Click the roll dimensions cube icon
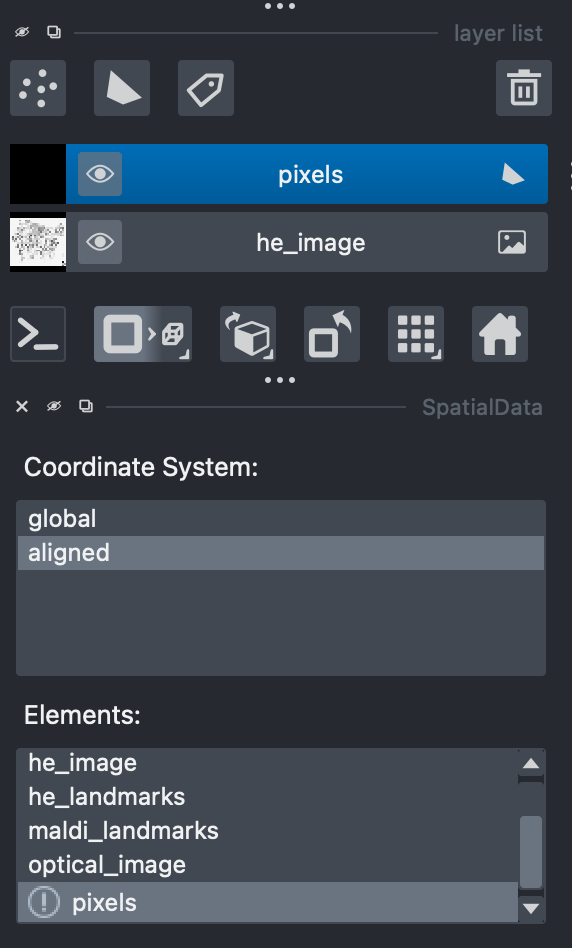Image resolution: width=572 pixels, height=948 pixels. pyautogui.click(x=248, y=334)
